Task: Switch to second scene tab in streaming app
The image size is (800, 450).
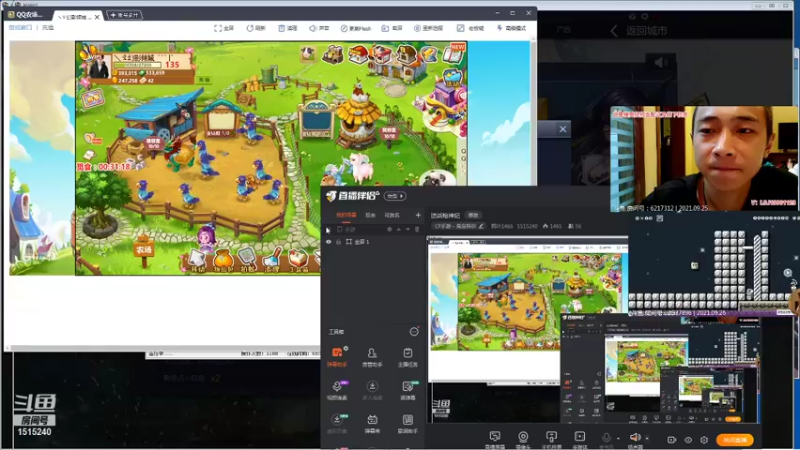Action: tap(370, 215)
